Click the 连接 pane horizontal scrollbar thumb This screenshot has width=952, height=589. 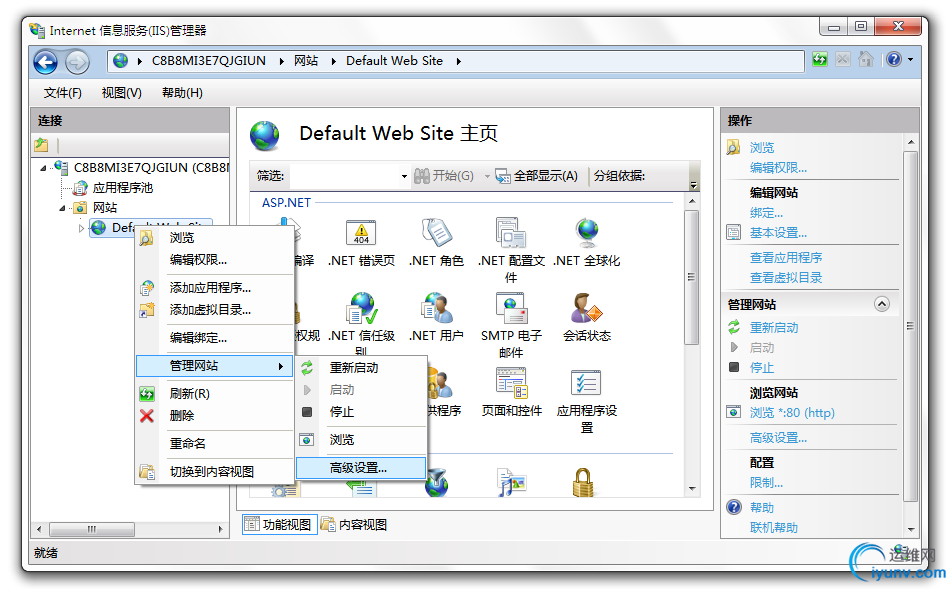point(92,529)
